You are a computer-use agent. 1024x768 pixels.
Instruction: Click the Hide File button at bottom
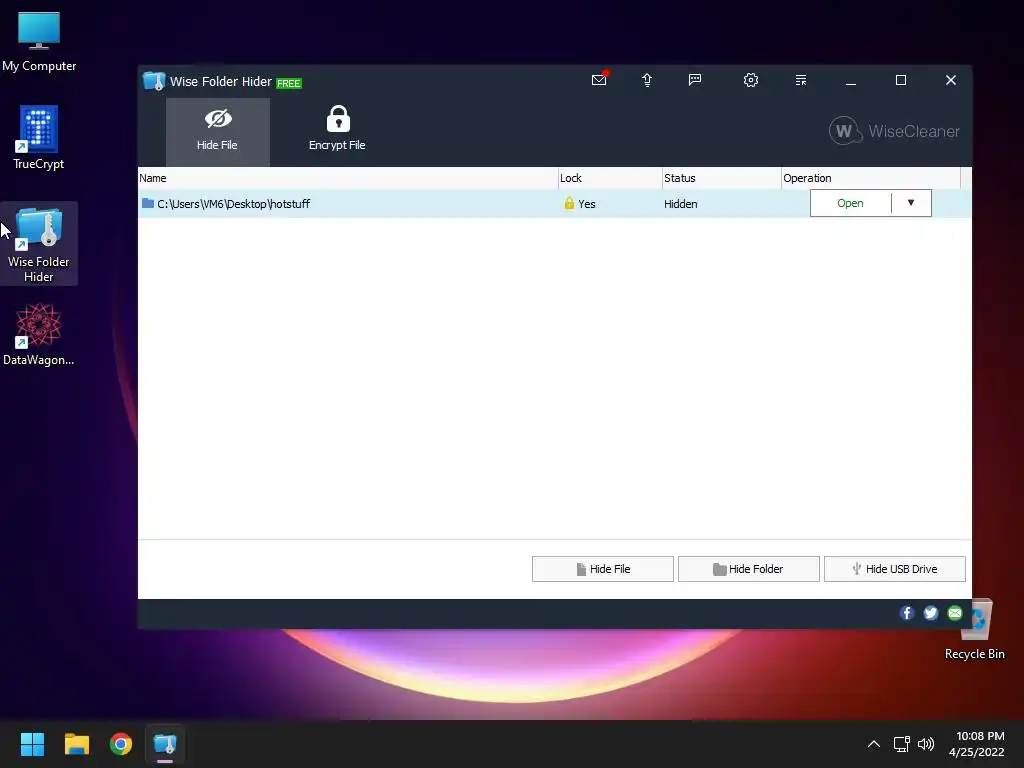tap(602, 569)
